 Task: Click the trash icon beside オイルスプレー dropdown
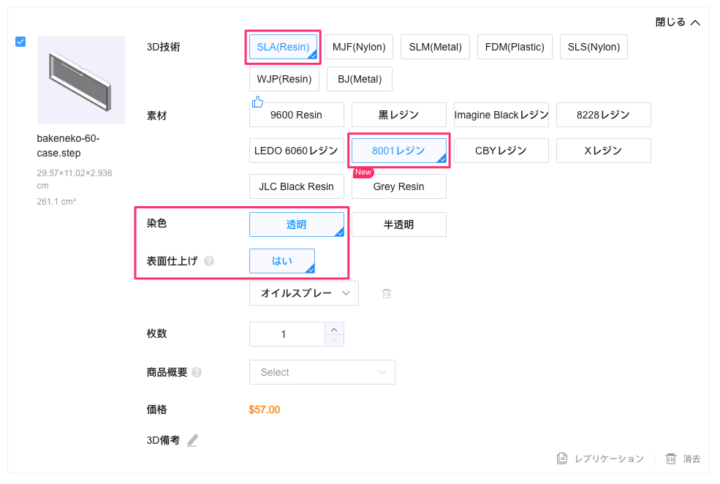click(386, 293)
